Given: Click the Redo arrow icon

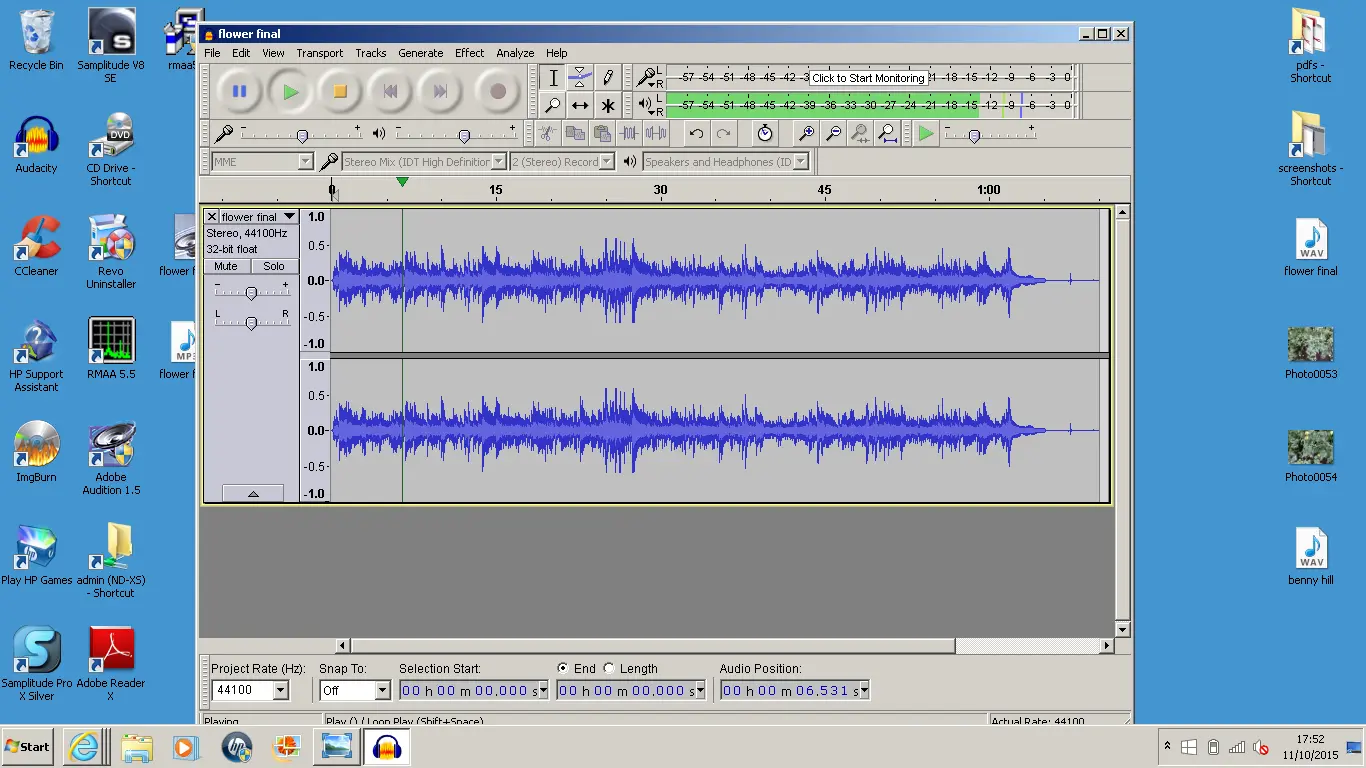Looking at the screenshot, I should click(x=724, y=134).
